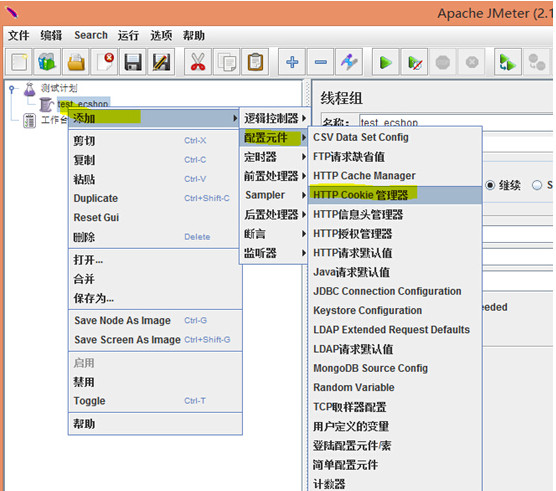Open the 帮助 menu in menu bar
556x491 pixels.
pyautogui.click(x=194, y=35)
